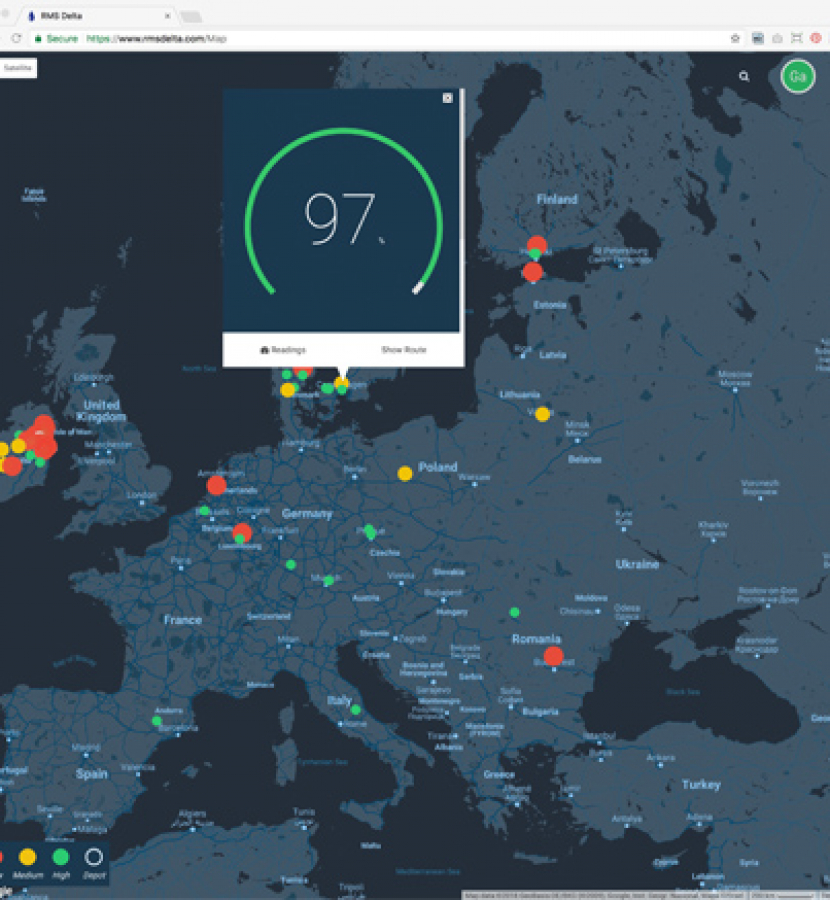Click the France map label
The image size is (830, 900).
183,620
